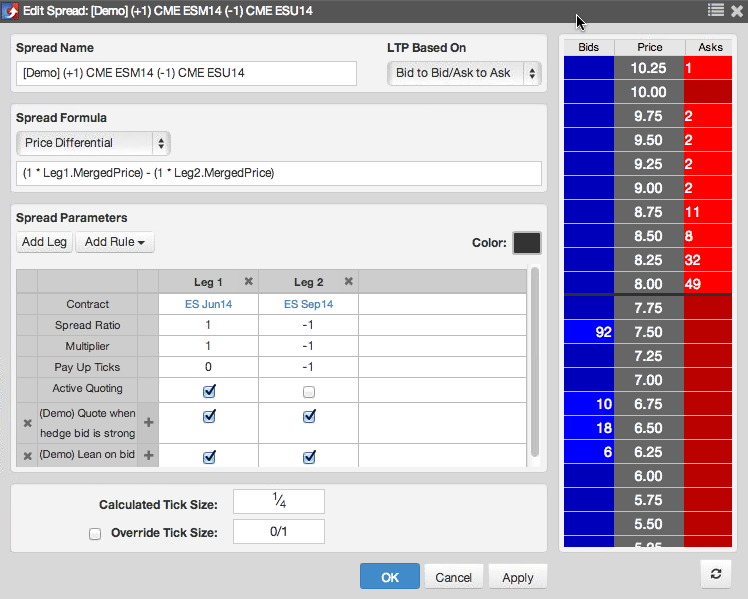Click the 10.00 price row
748x599 pixels.
click(648, 92)
